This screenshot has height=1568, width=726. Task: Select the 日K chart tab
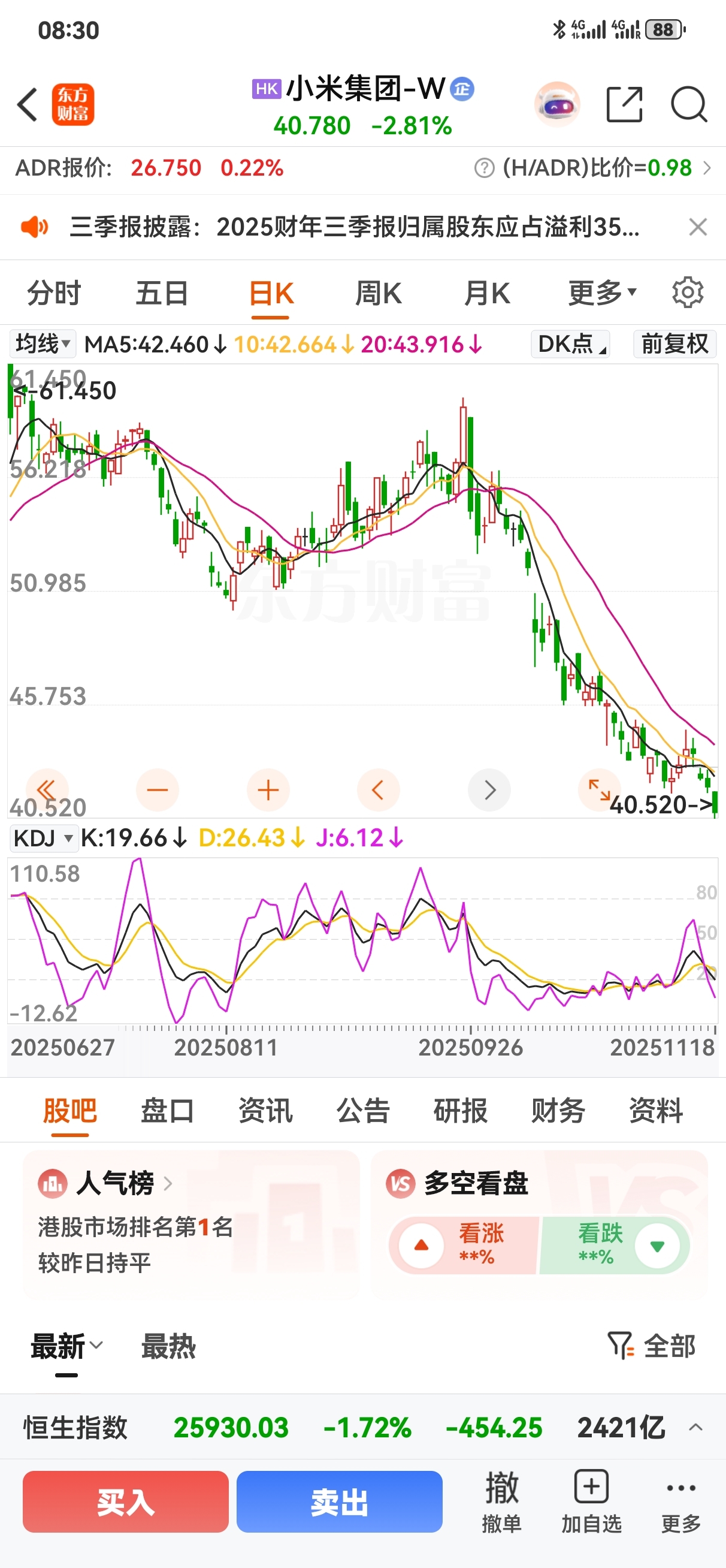[x=271, y=293]
